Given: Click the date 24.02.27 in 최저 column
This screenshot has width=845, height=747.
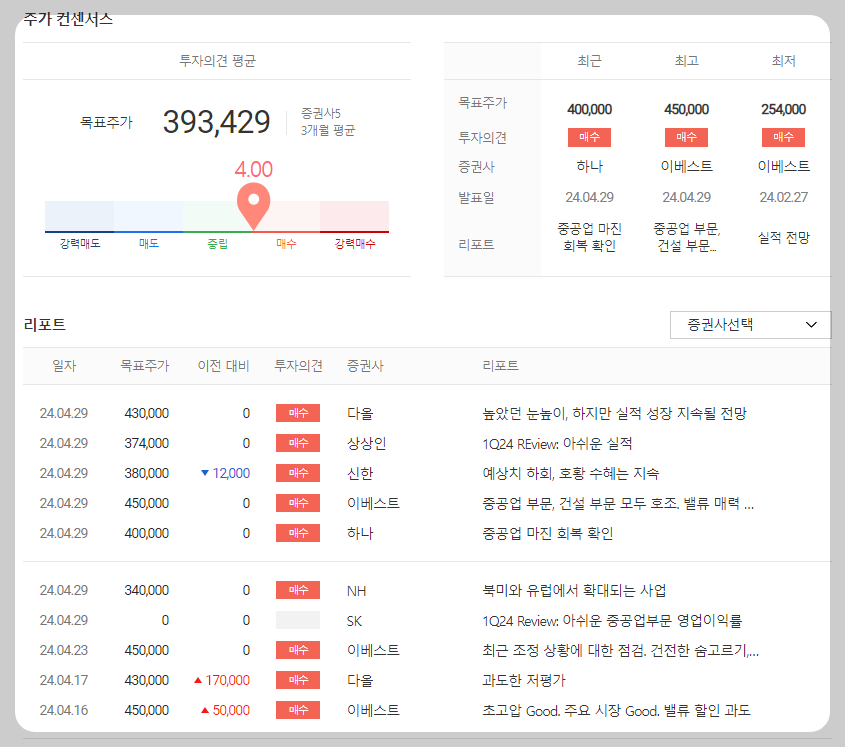Looking at the screenshot, I should tap(784, 197).
